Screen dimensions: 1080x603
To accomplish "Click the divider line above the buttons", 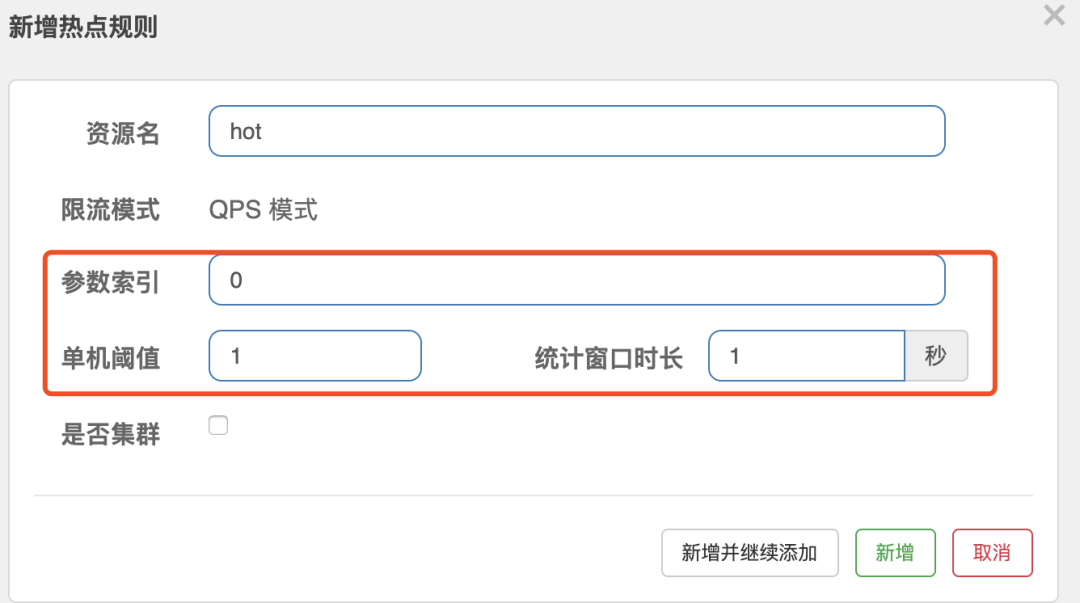I will click(x=533, y=495).
